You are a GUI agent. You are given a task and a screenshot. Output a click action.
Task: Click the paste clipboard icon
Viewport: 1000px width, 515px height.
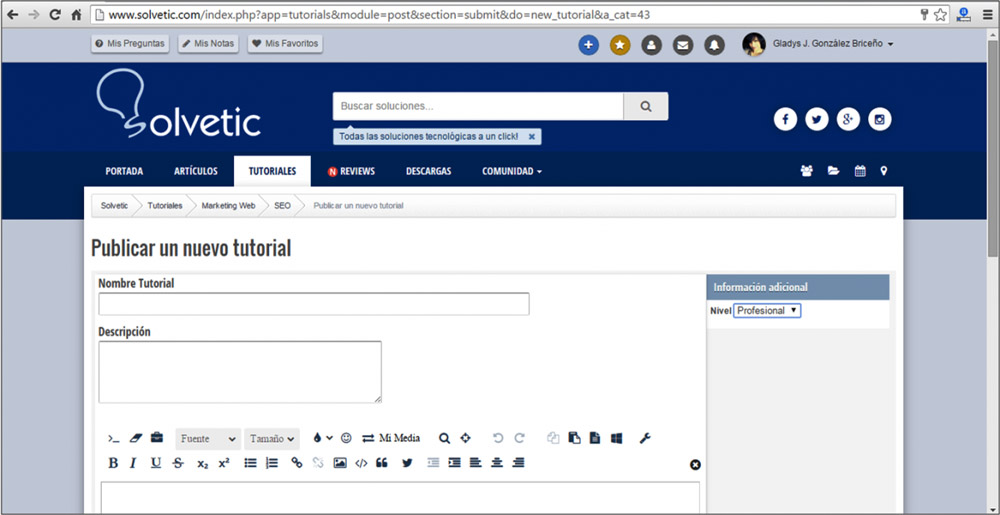tap(575, 438)
